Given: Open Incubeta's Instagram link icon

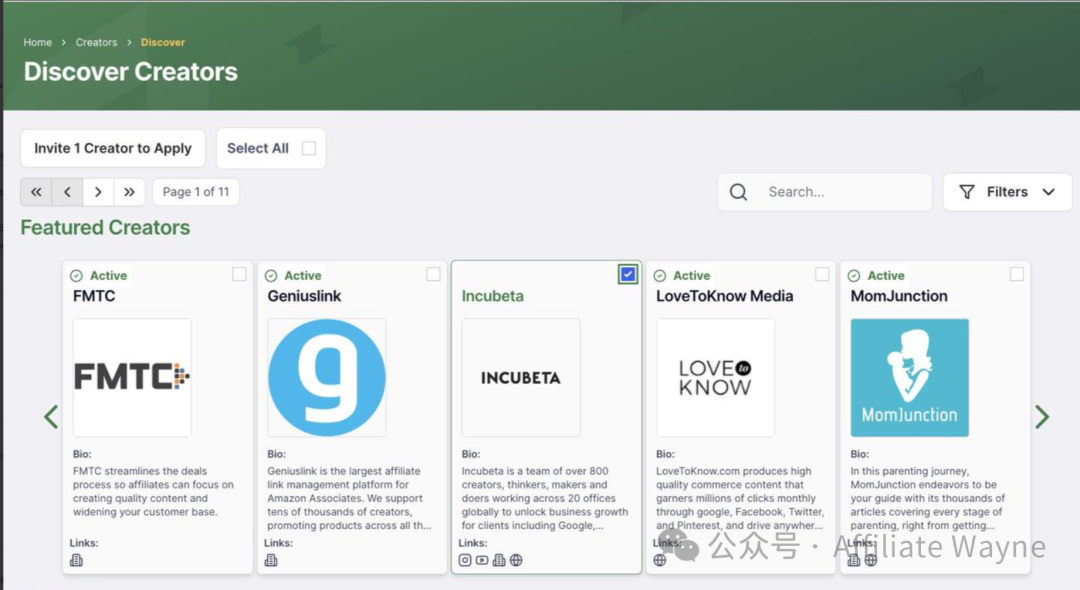Looking at the screenshot, I should (466, 560).
